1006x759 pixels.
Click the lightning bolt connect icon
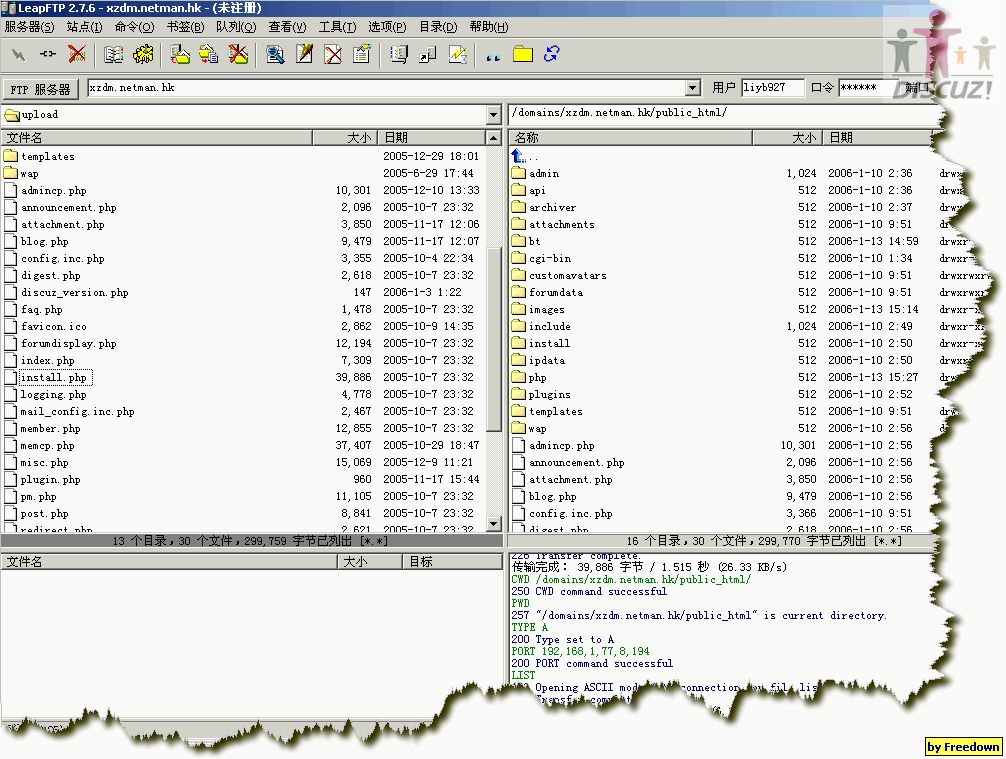19,55
